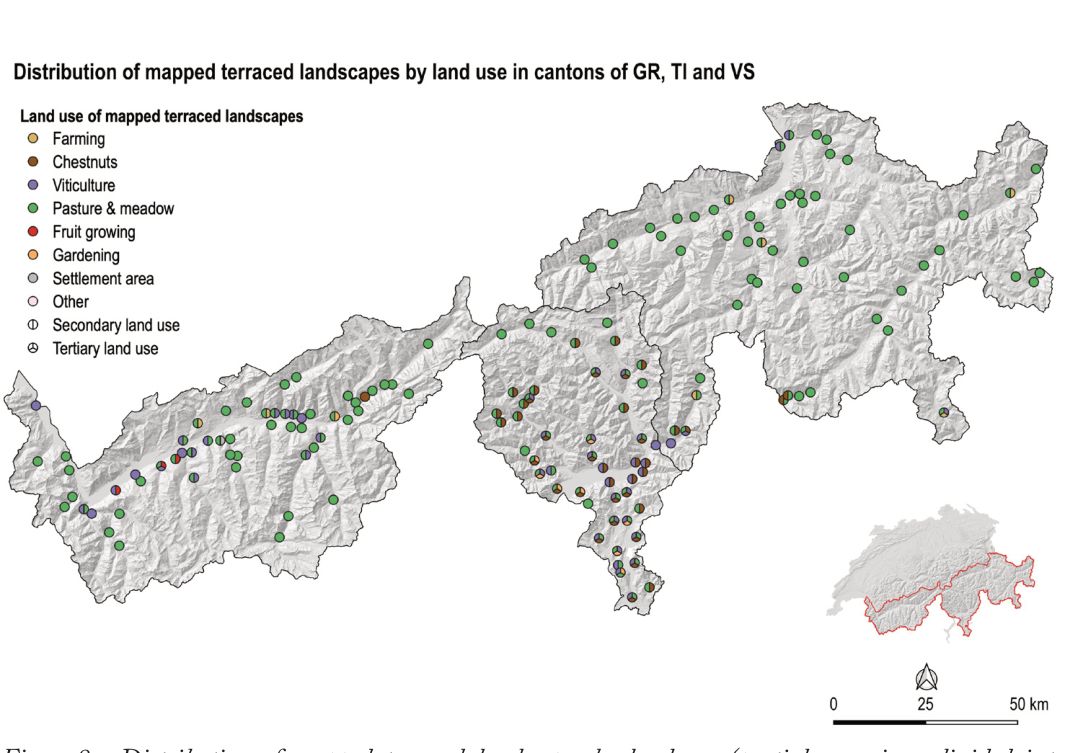
Task: Click the Switzerland inset overview map
Action: pos(932,571)
